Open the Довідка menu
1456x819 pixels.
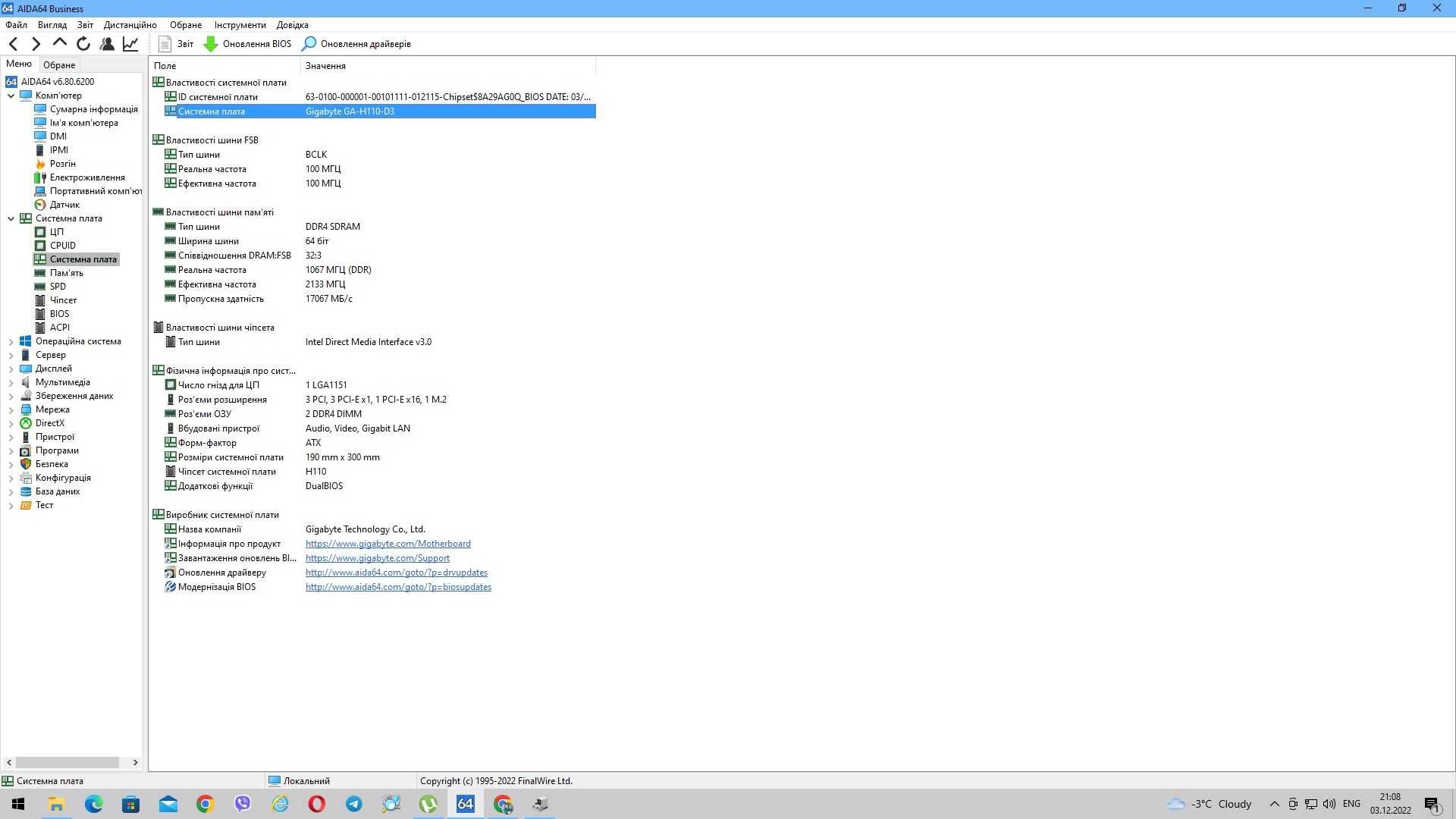click(292, 25)
